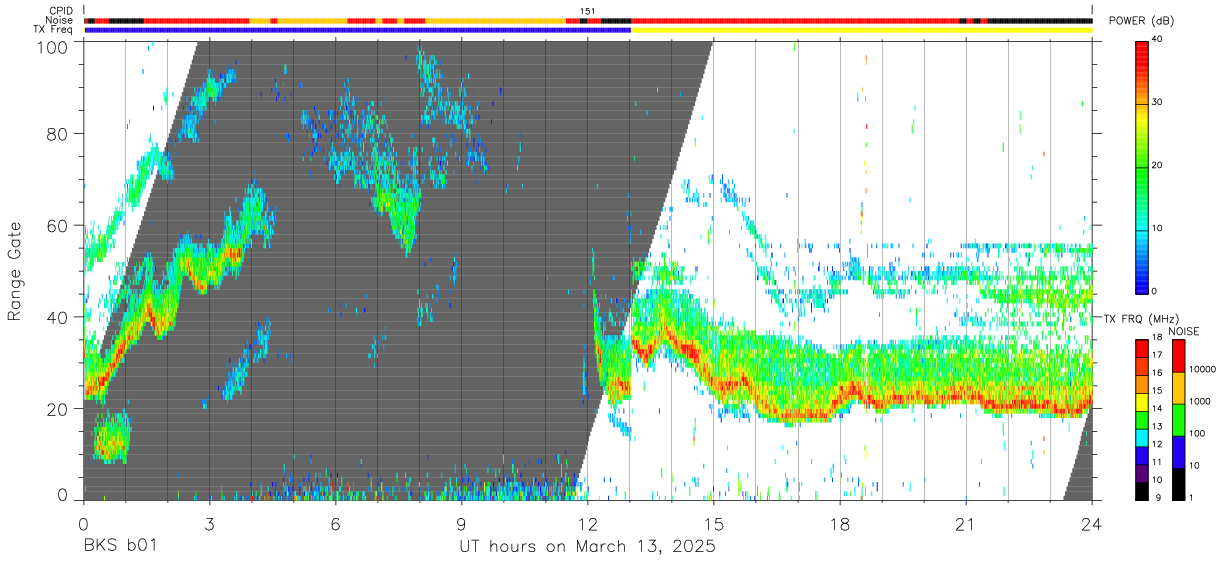Screen dimensions: 1228x567
Task: Click the x-axis tick label 21
Action: coord(966,523)
